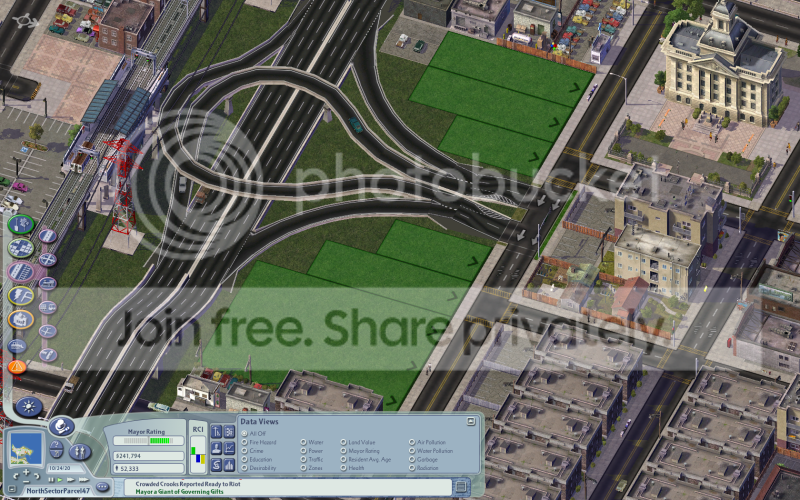Select the bus and mass transit submenu button
This screenshot has width=800, height=500.
(47, 307)
